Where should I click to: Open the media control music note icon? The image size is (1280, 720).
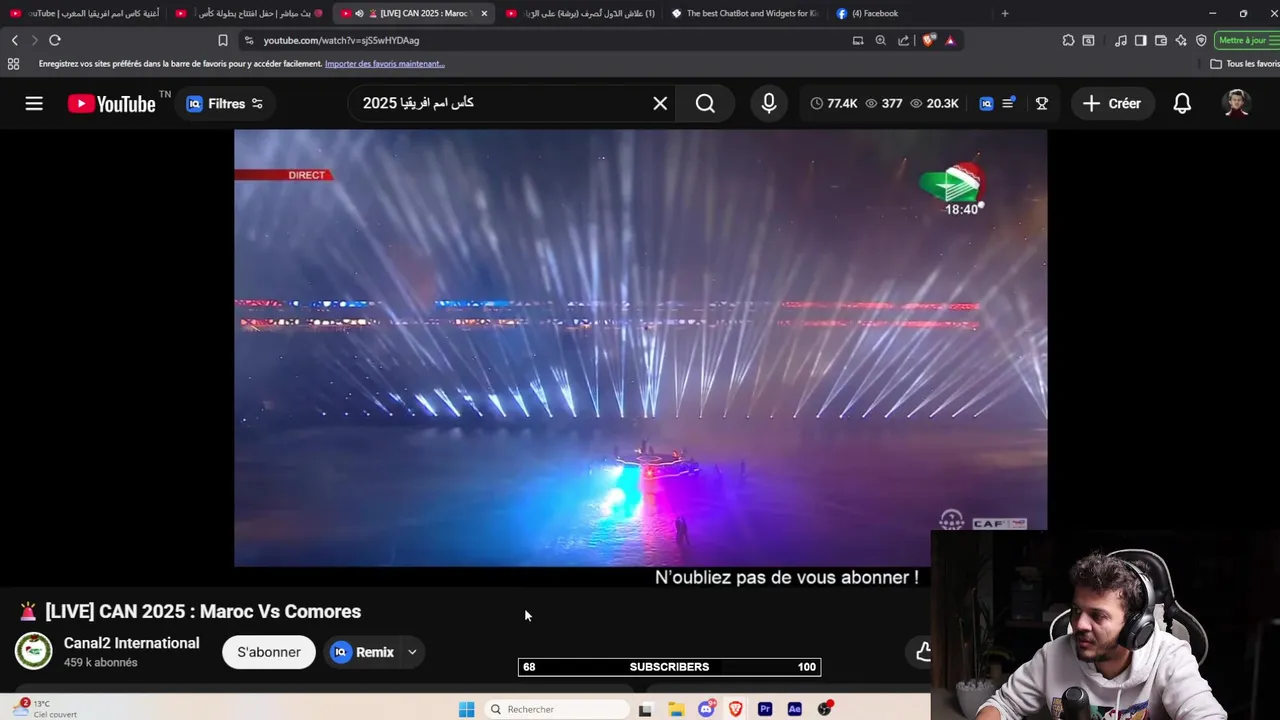pos(1120,40)
